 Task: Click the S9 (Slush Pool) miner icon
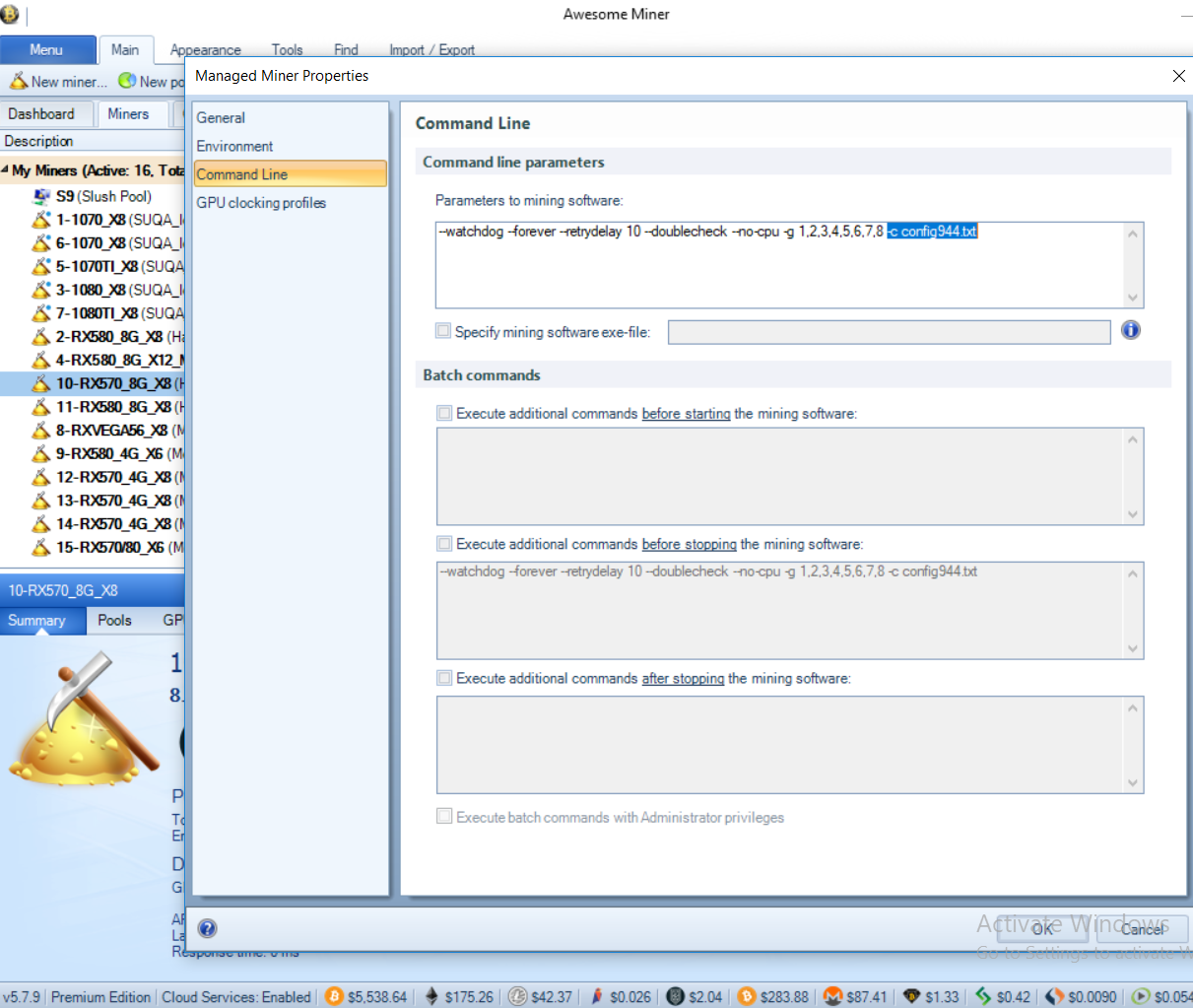tap(41, 196)
